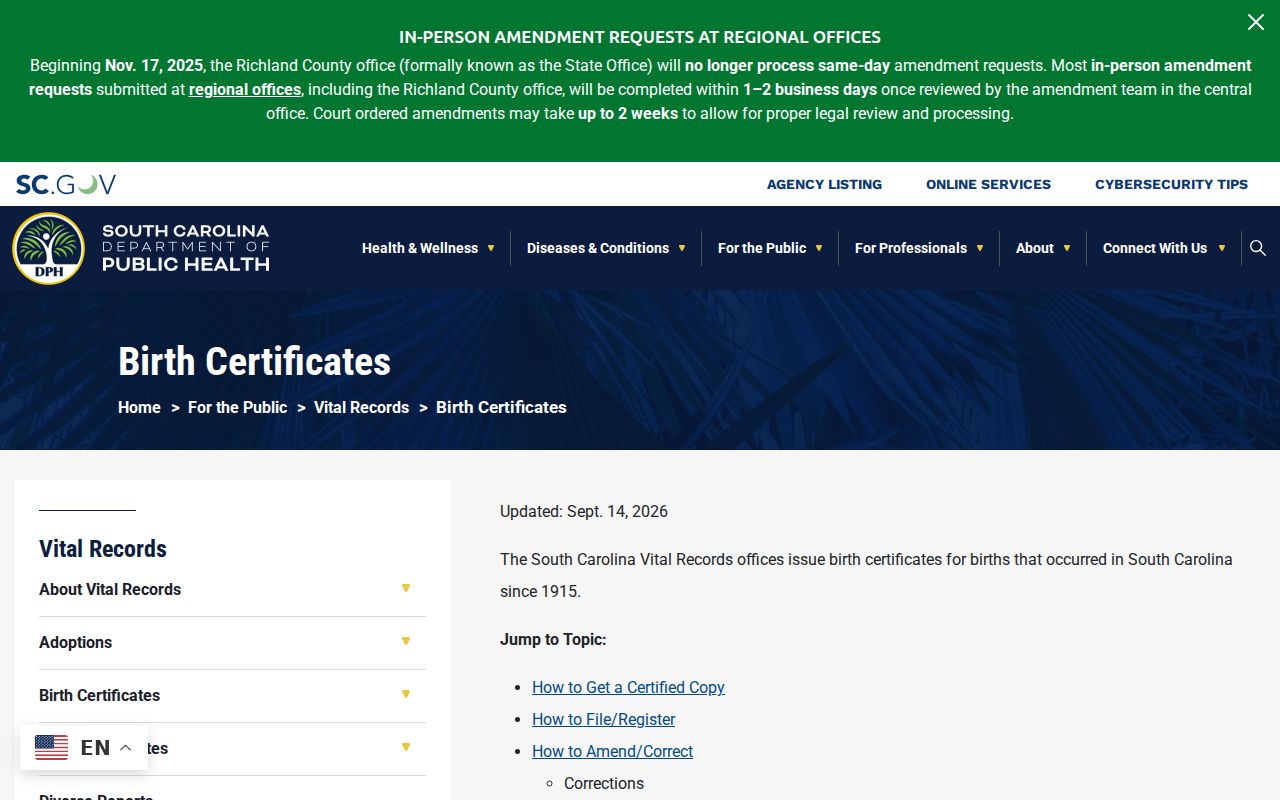Expand the sidebar arrow below Birth Certificates

coord(406,747)
